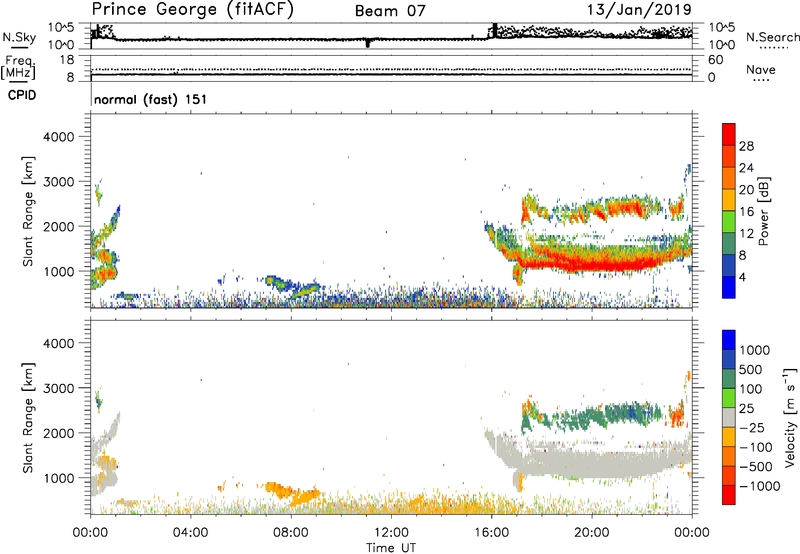Click the "18" frequency axis tick
The width and height of the screenshot is (800, 554).
[x=66, y=60]
